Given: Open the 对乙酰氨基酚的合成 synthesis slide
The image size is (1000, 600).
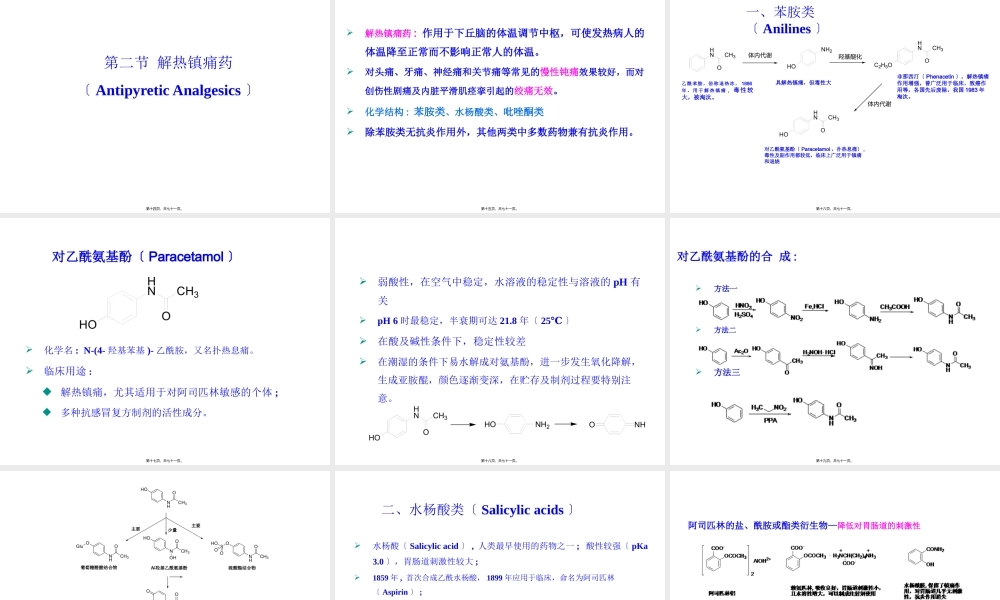Looking at the screenshot, I should (835, 340).
